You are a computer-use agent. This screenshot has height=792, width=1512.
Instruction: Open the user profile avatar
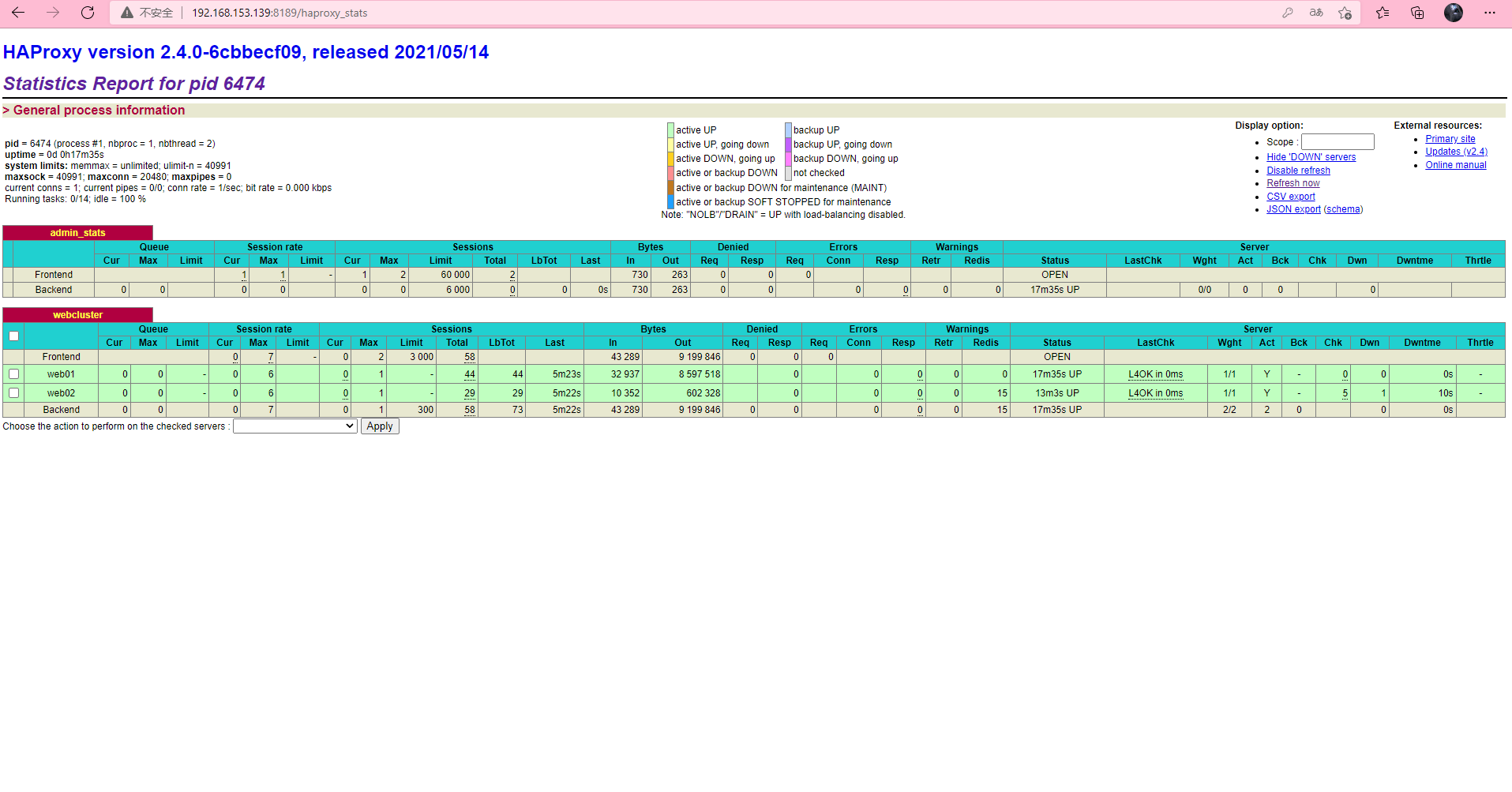click(1454, 13)
